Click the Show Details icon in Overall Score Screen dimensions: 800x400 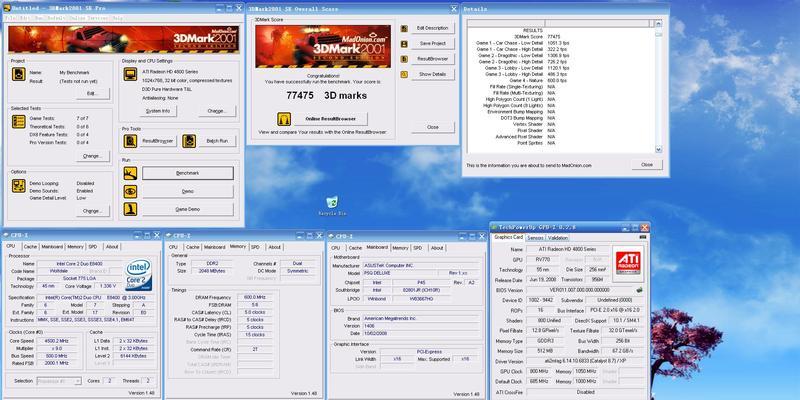click(x=404, y=74)
